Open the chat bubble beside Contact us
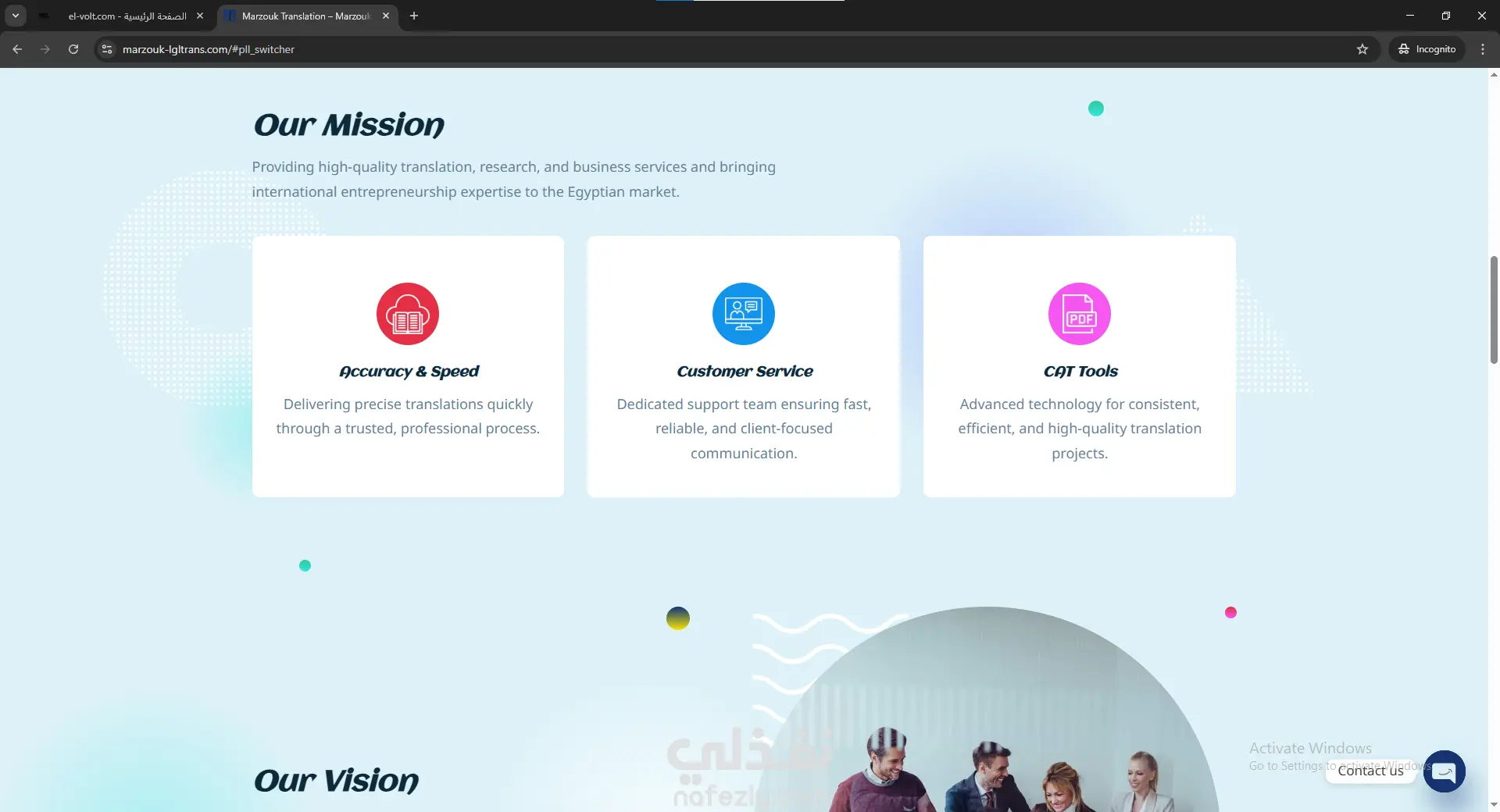Screen dimensions: 1500x812 (1445, 771)
